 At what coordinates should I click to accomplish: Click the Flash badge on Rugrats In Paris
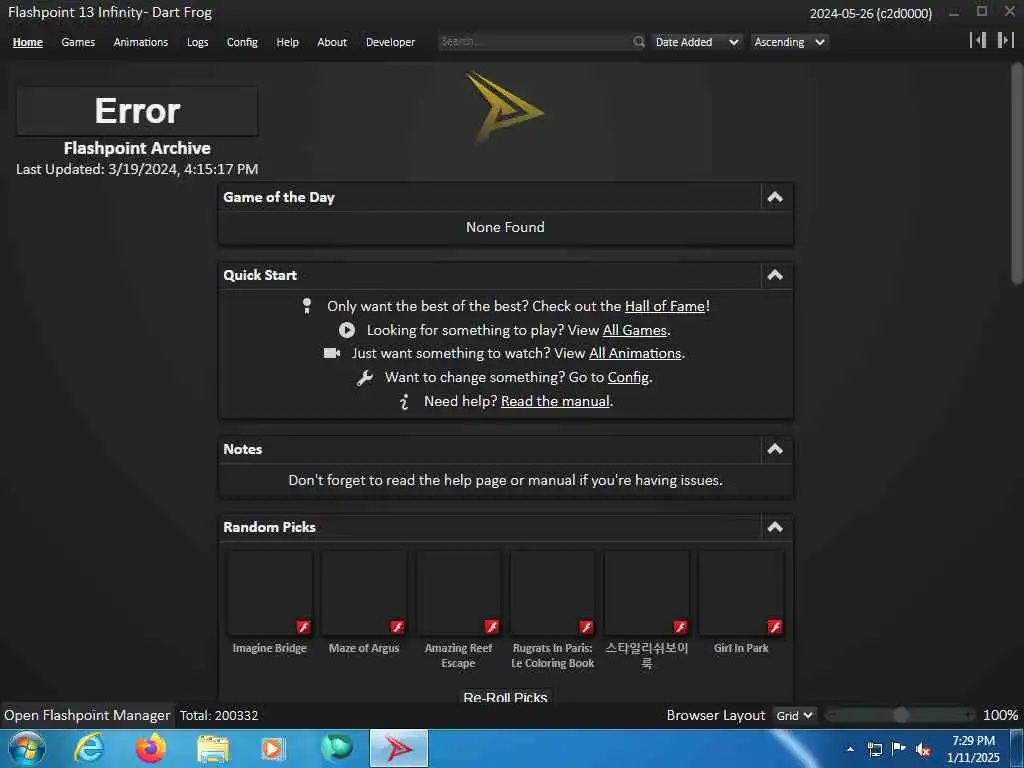coord(586,627)
